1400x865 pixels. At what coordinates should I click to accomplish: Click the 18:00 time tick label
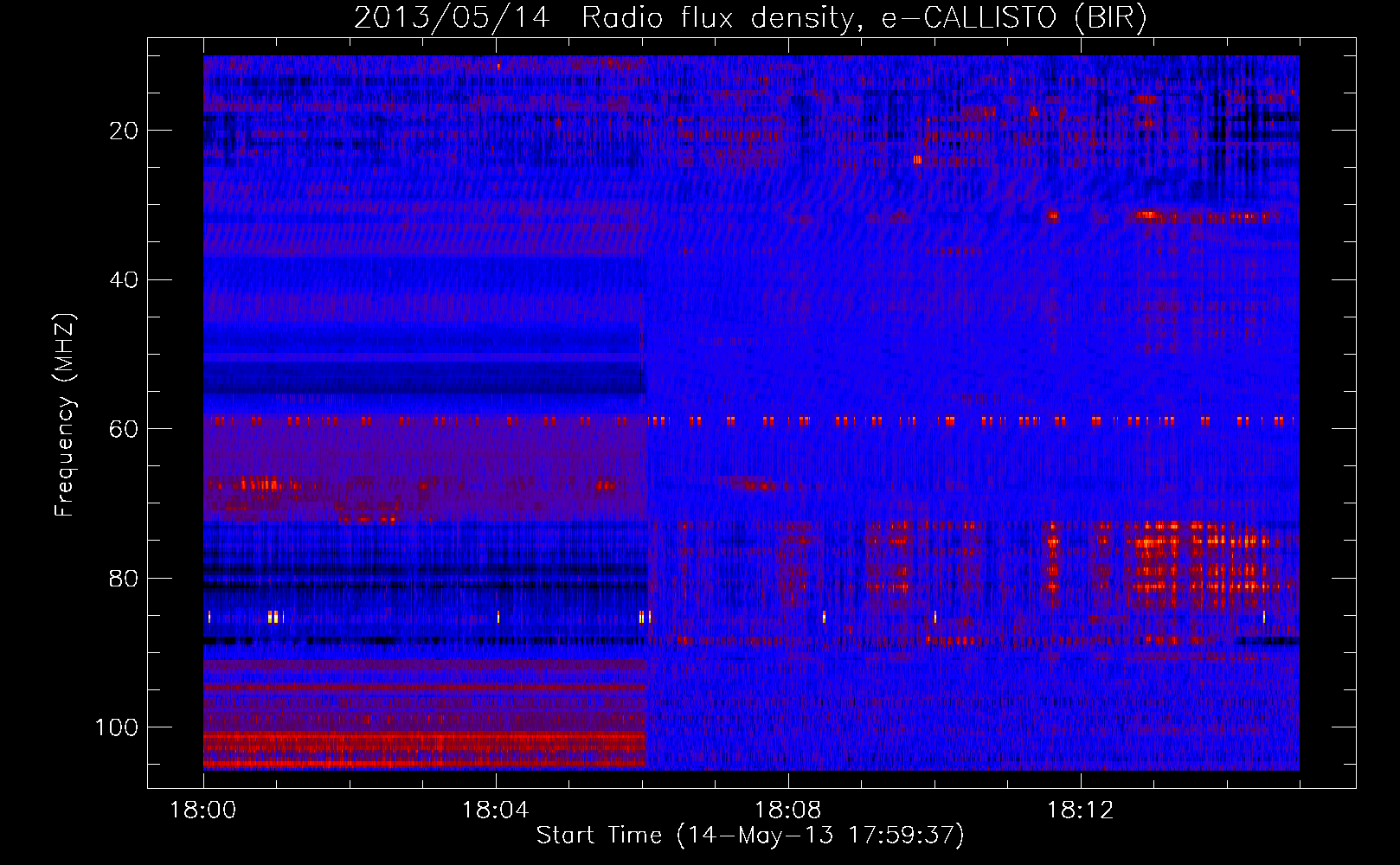tap(202, 811)
